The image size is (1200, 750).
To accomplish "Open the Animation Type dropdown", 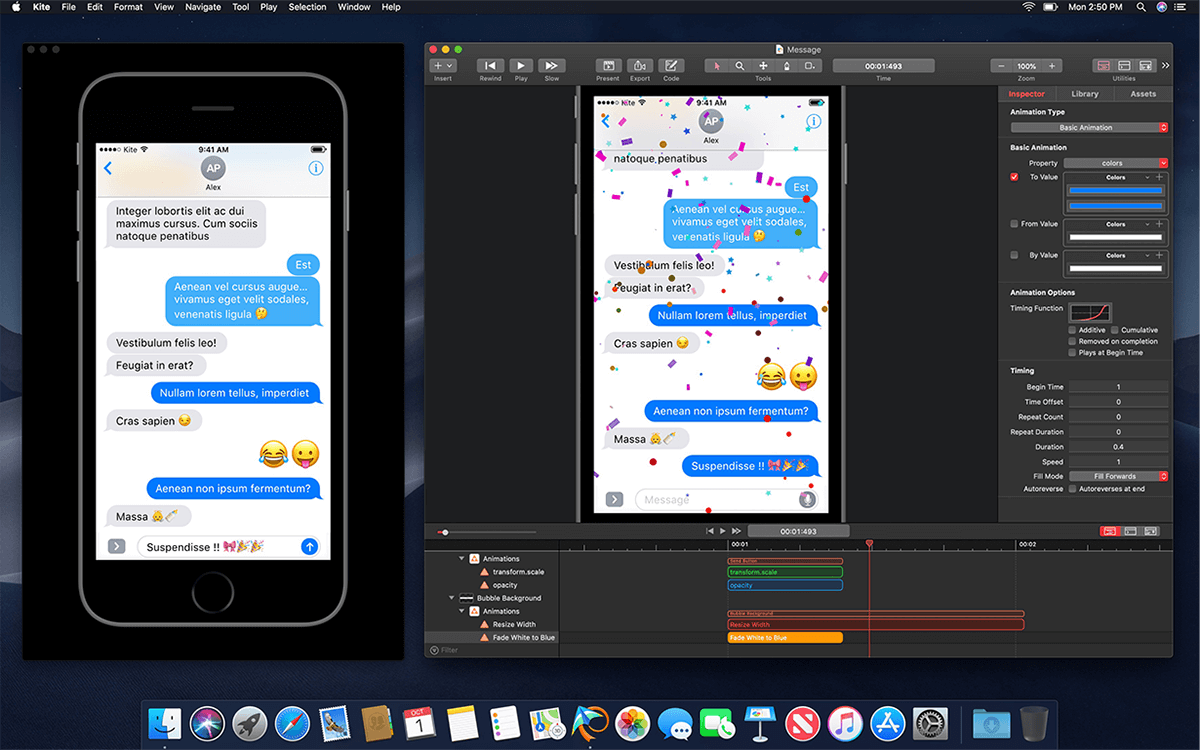I will [x=1089, y=128].
